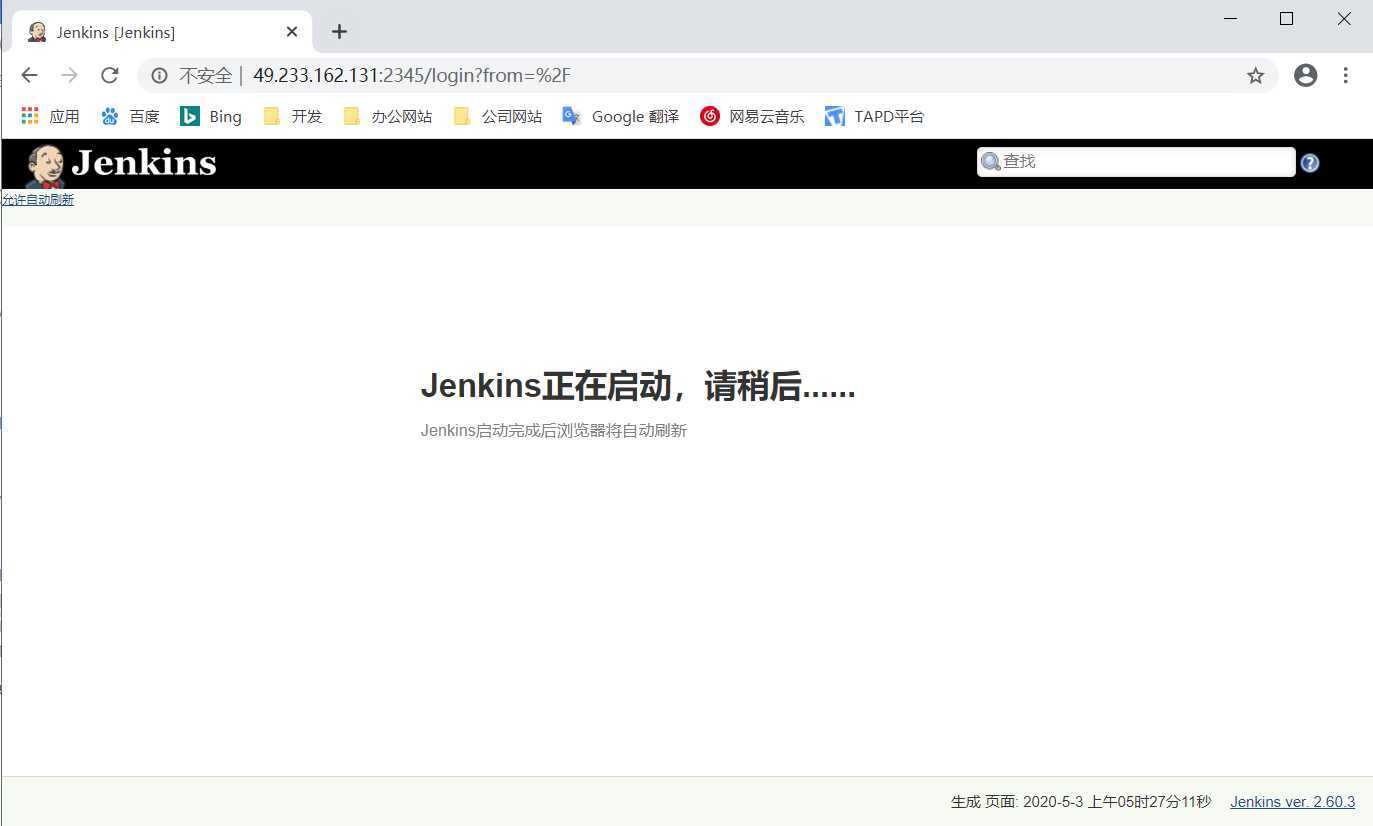
Task: Click the search help question mark icon
Action: click(1310, 163)
